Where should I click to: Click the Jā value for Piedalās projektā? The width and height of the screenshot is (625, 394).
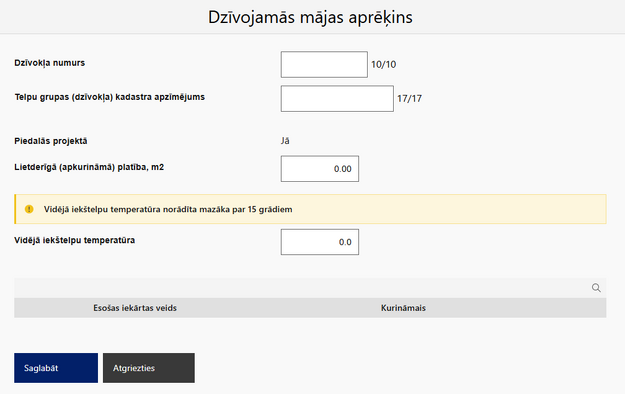285,141
